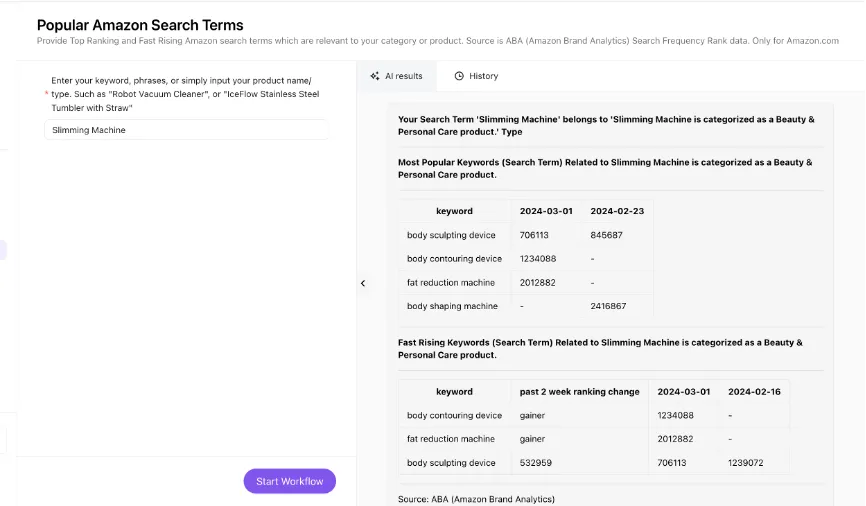The height and width of the screenshot is (506, 866).
Task: Click 'fat reduction machine' in Most Popular table
Action: point(451,283)
